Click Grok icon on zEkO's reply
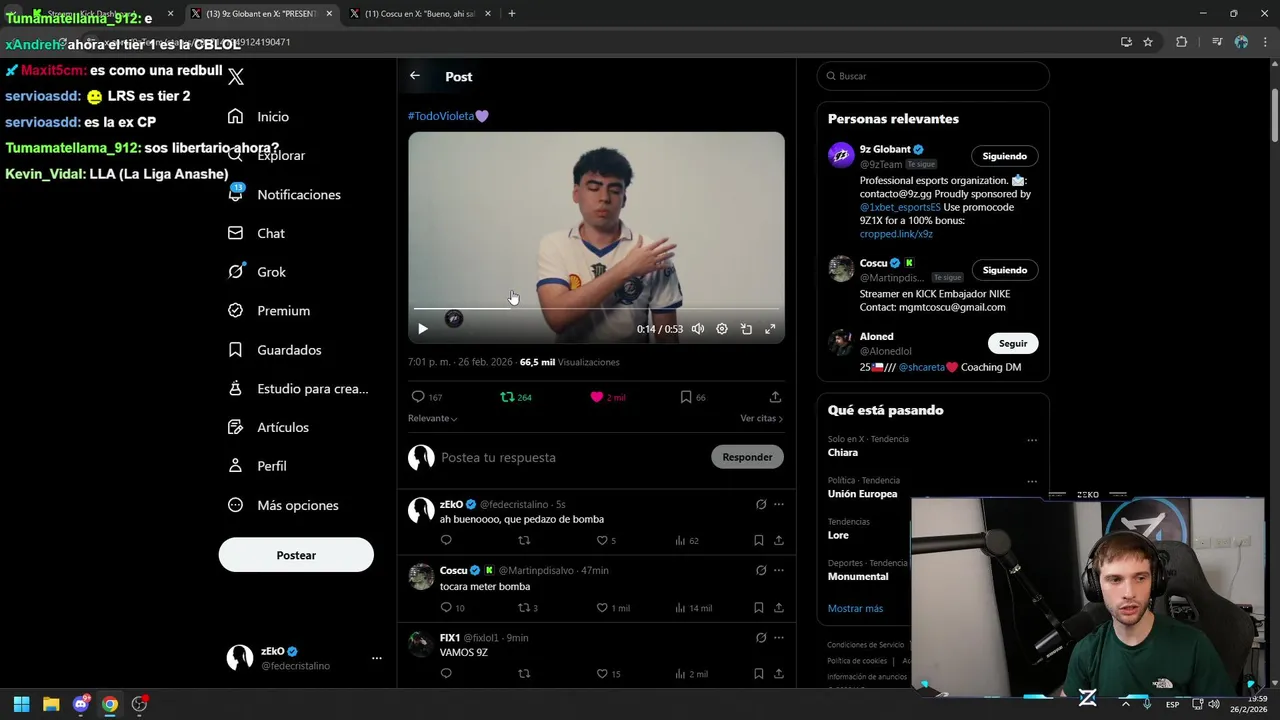This screenshot has width=1280, height=720. pyautogui.click(x=761, y=505)
